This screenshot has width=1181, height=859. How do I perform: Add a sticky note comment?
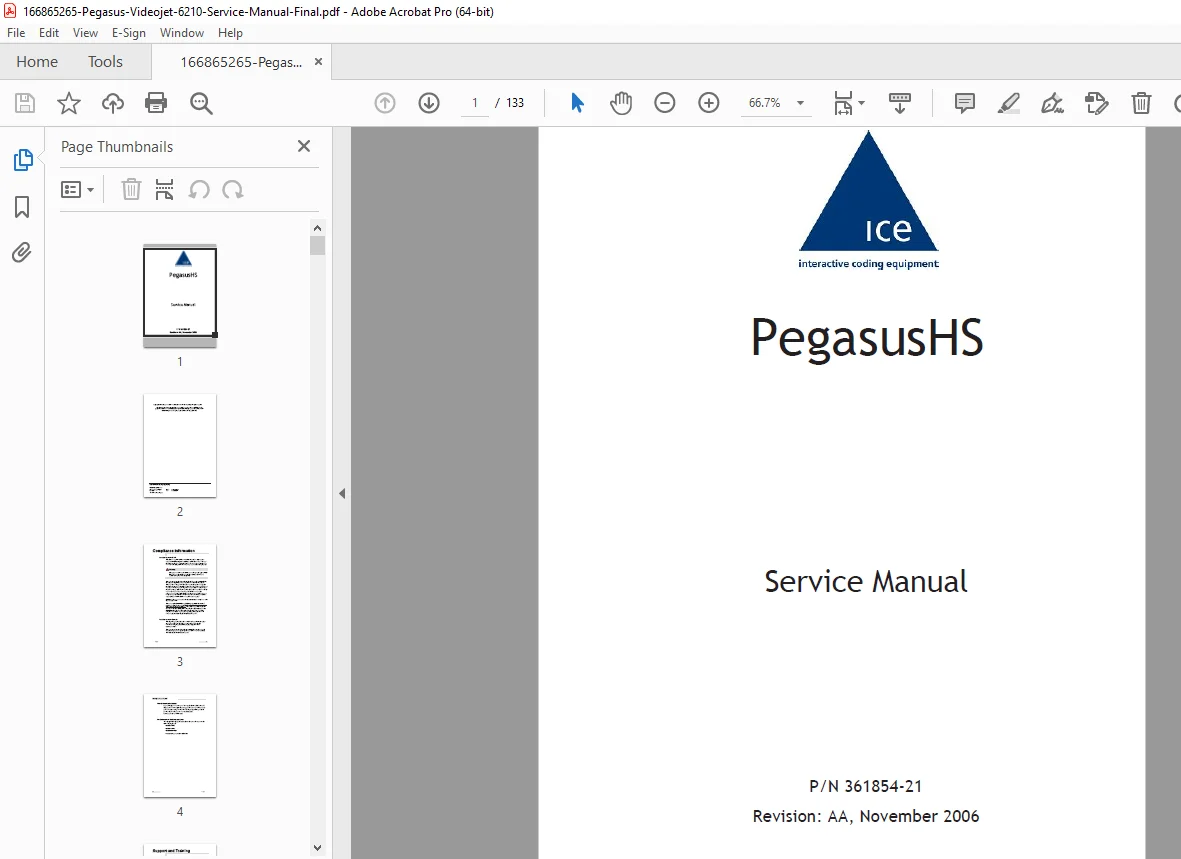pyautogui.click(x=964, y=103)
